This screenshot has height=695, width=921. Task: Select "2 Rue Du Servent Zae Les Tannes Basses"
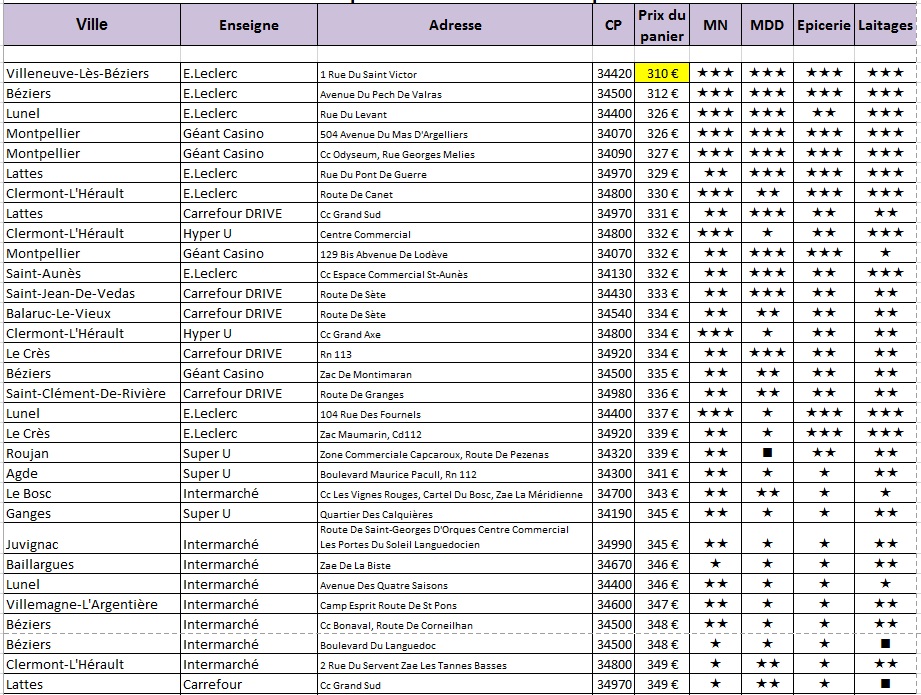455,664
